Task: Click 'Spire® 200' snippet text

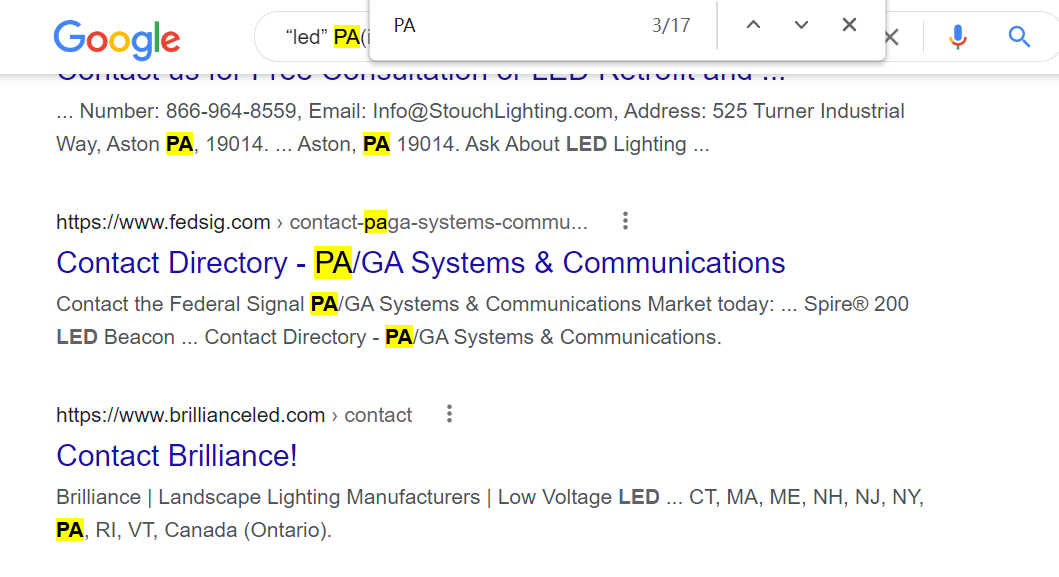Action: coord(856,304)
